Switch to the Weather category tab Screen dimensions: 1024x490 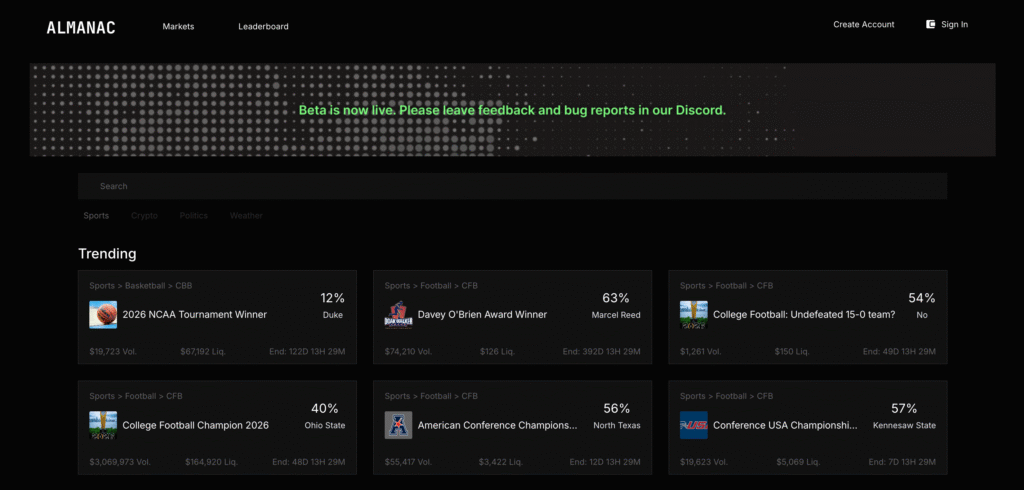[246, 215]
